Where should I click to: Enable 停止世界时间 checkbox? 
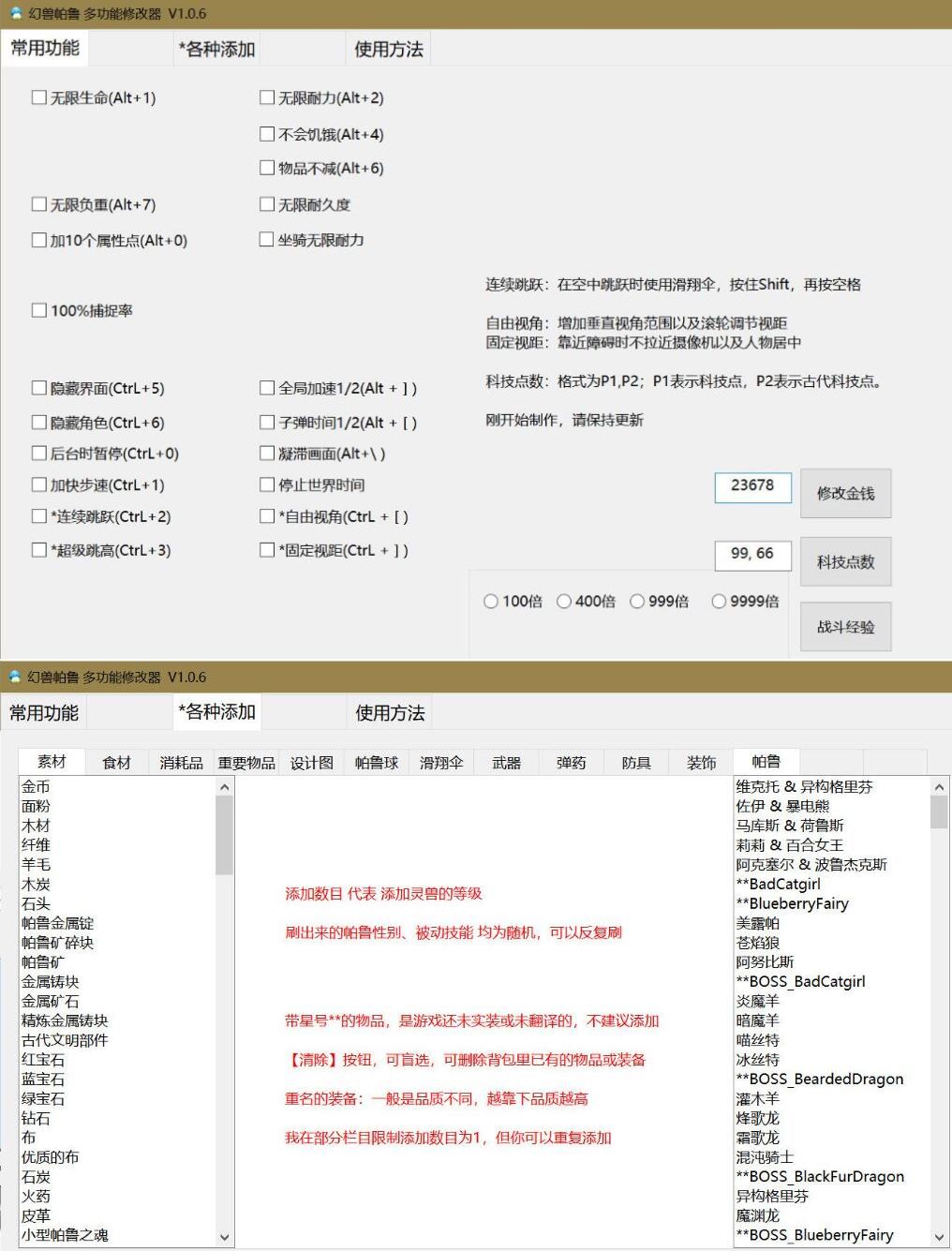267,484
